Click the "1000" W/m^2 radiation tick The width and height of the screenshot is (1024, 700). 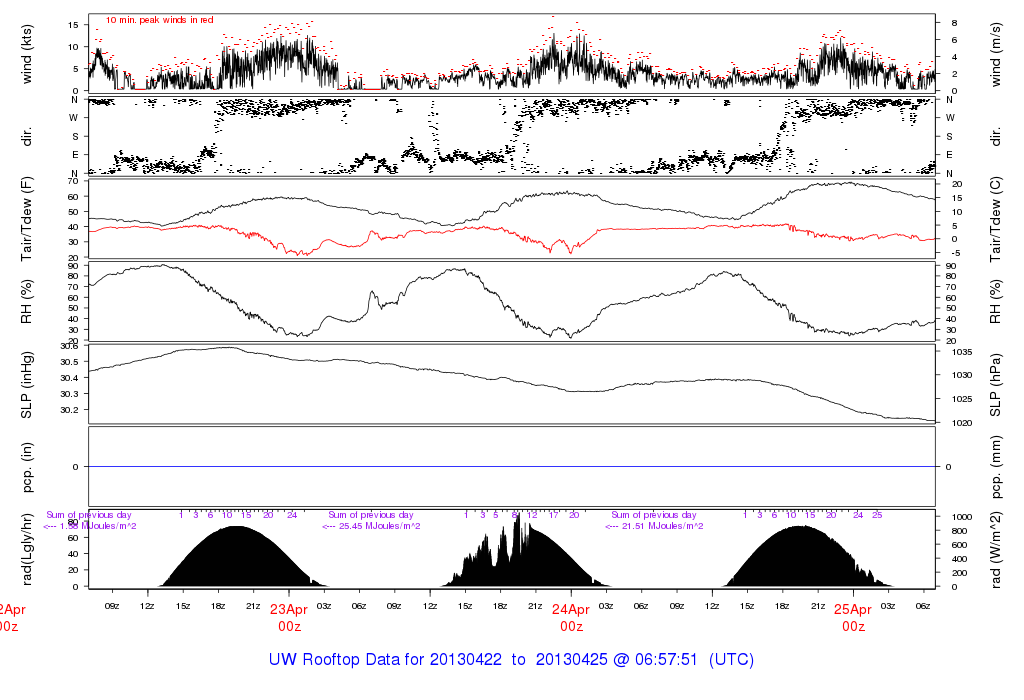962,517
